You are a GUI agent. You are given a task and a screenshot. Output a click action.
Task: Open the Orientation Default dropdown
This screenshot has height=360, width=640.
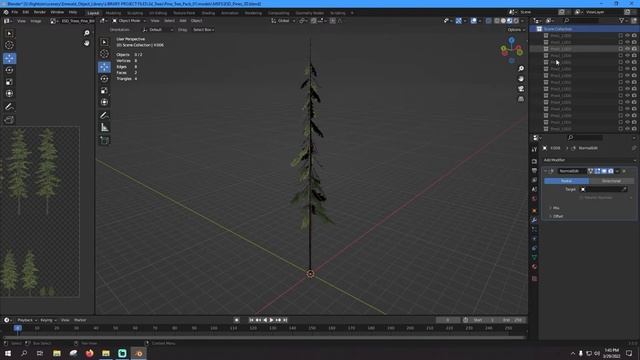(x=158, y=30)
